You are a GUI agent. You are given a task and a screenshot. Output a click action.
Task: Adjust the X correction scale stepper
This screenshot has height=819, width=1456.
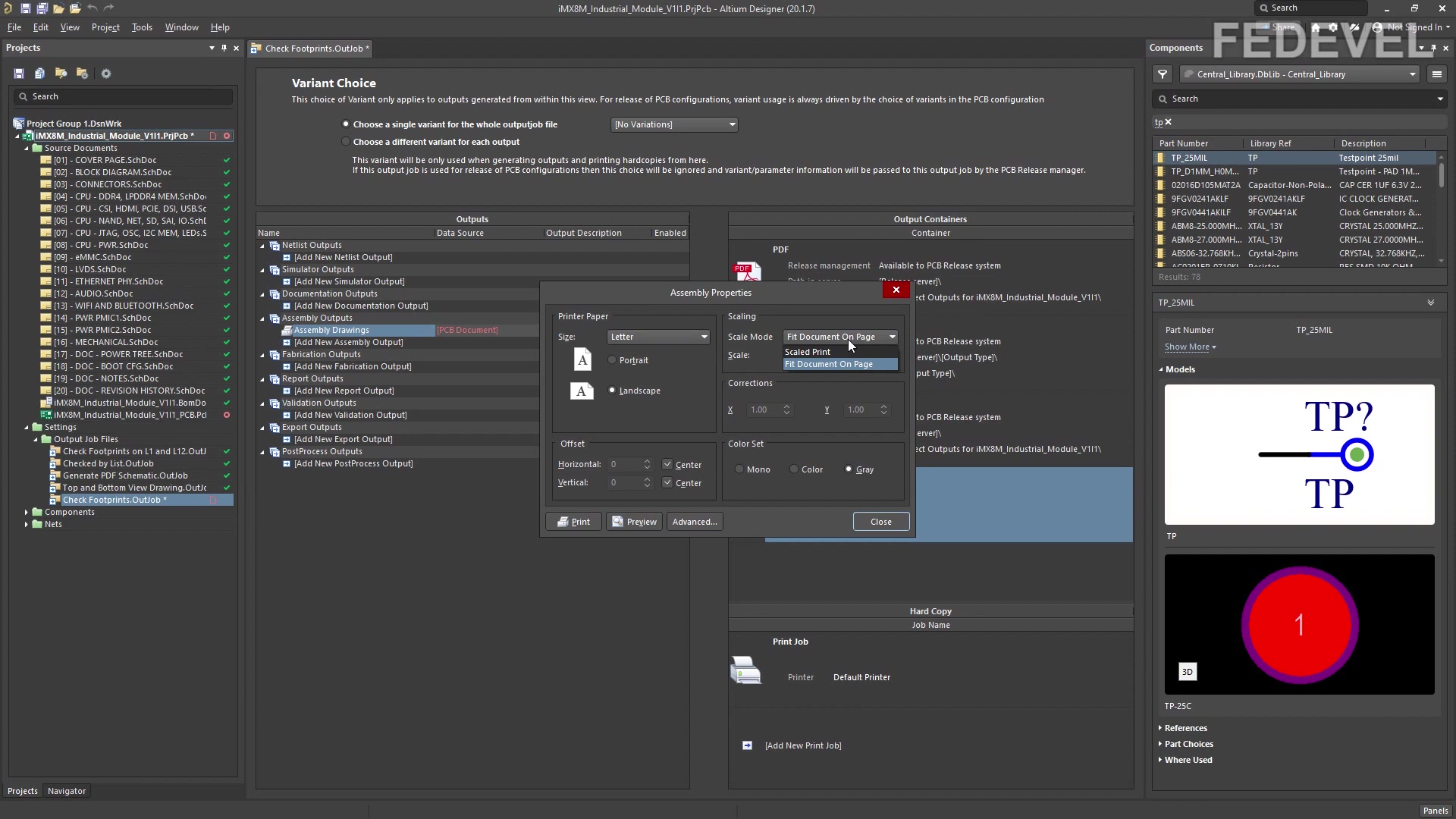click(x=786, y=409)
